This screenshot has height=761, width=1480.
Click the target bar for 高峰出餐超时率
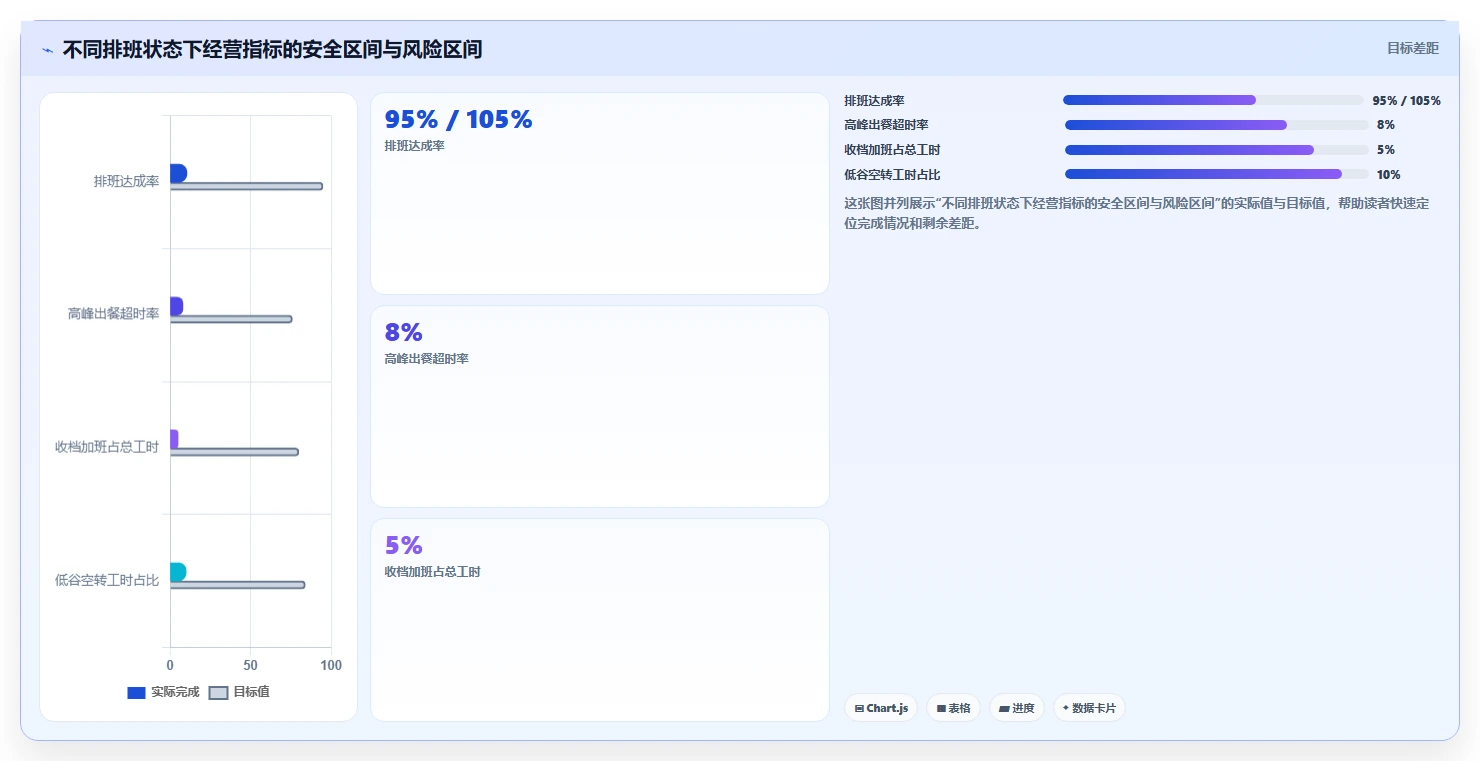point(231,319)
